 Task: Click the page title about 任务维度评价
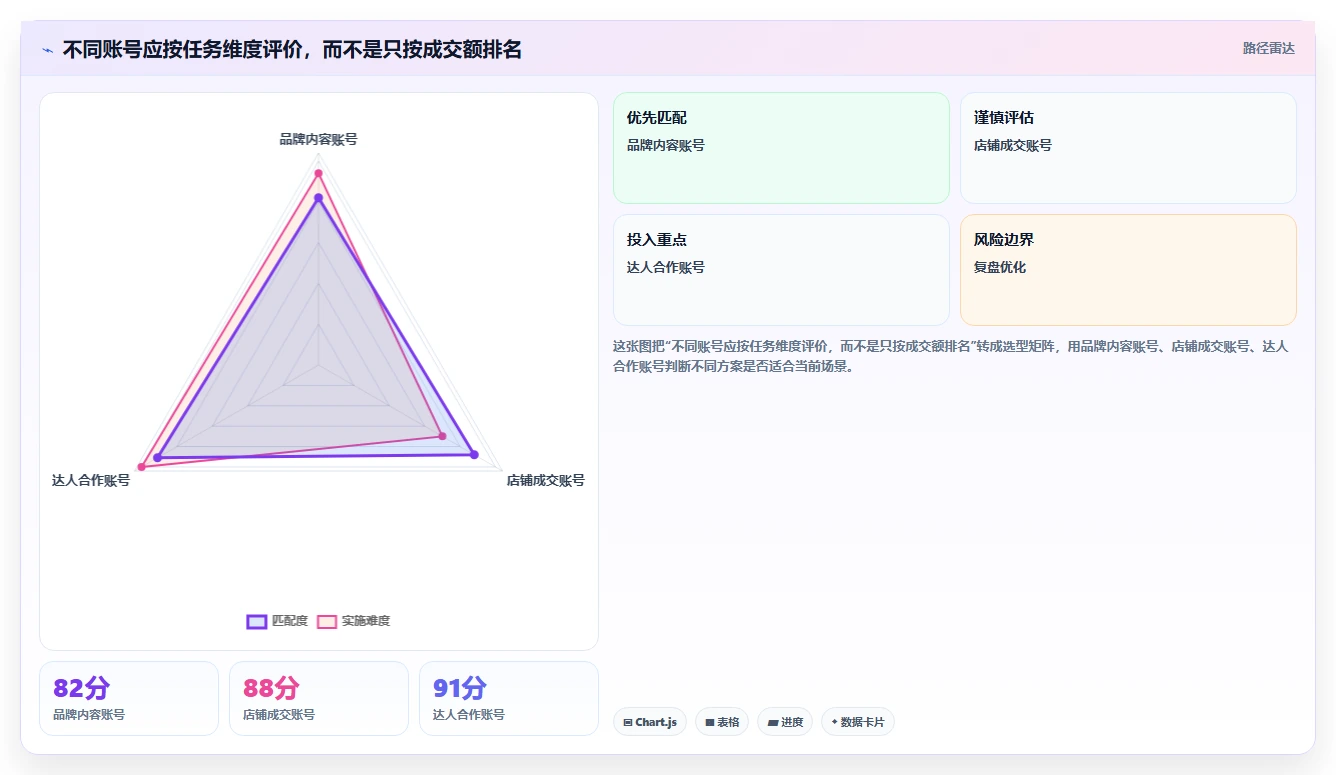click(292, 50)
